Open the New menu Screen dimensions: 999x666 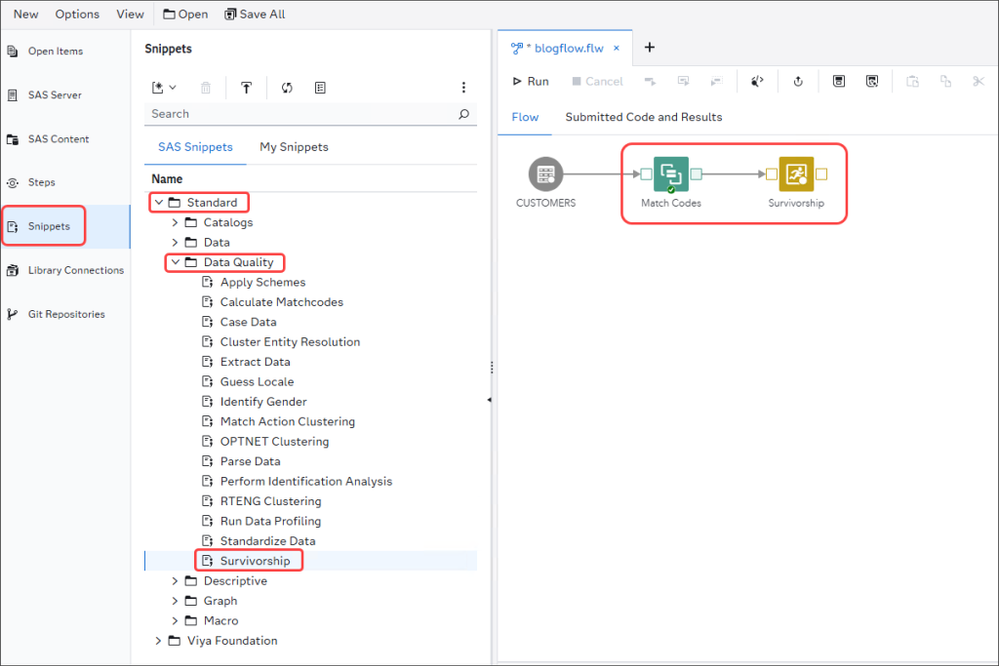tap(25, 14)
